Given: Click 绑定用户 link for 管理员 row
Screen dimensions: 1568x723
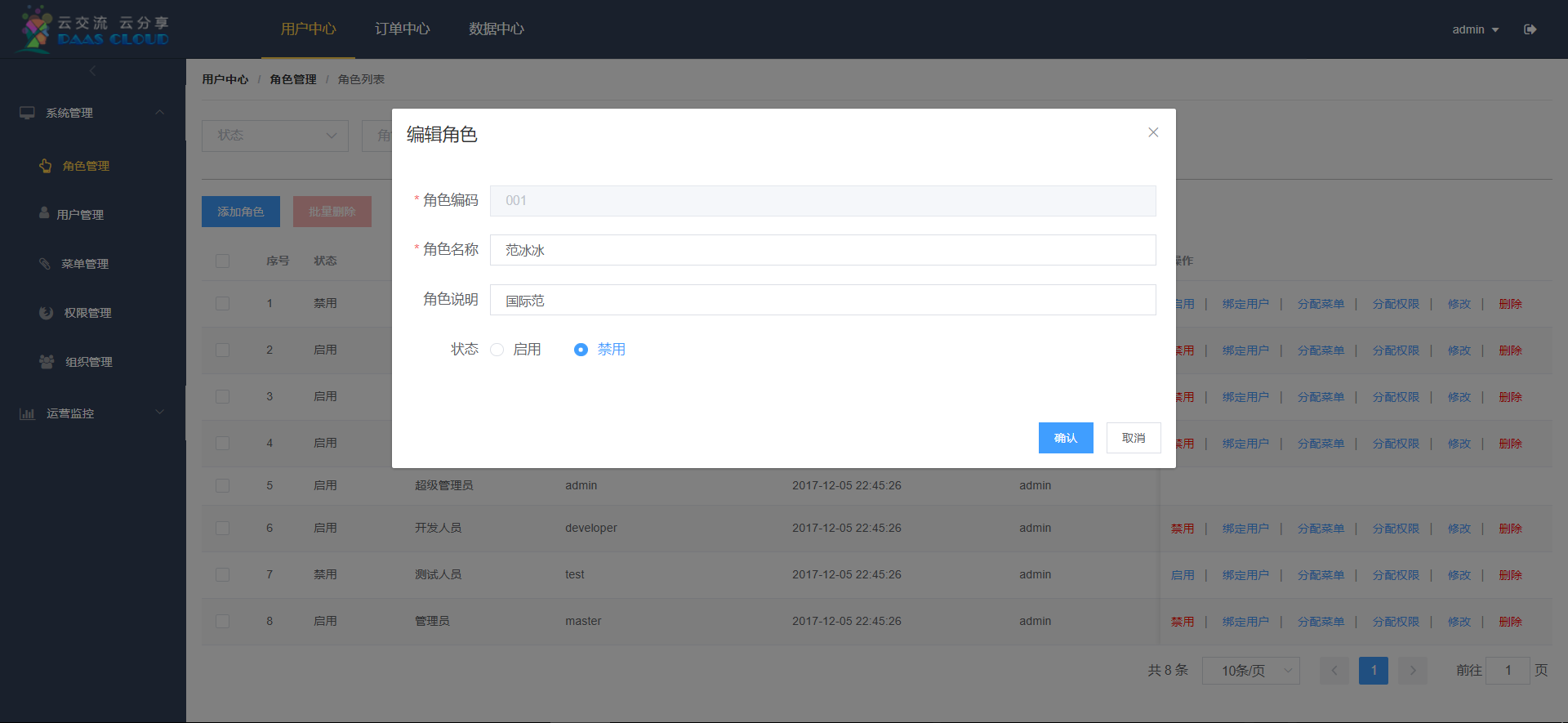Looking at the screenshot, I should [1245, 622].
